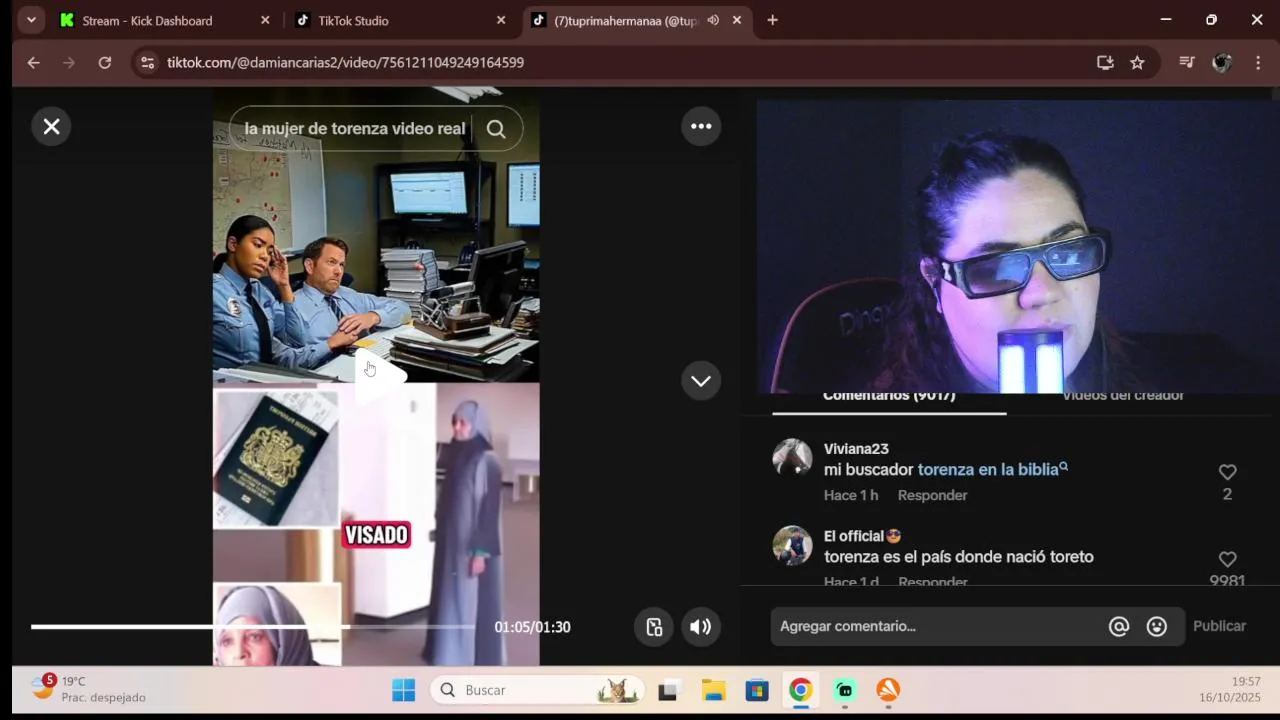Go forward in browser history

pyautogui.click(x=68, y=62)
